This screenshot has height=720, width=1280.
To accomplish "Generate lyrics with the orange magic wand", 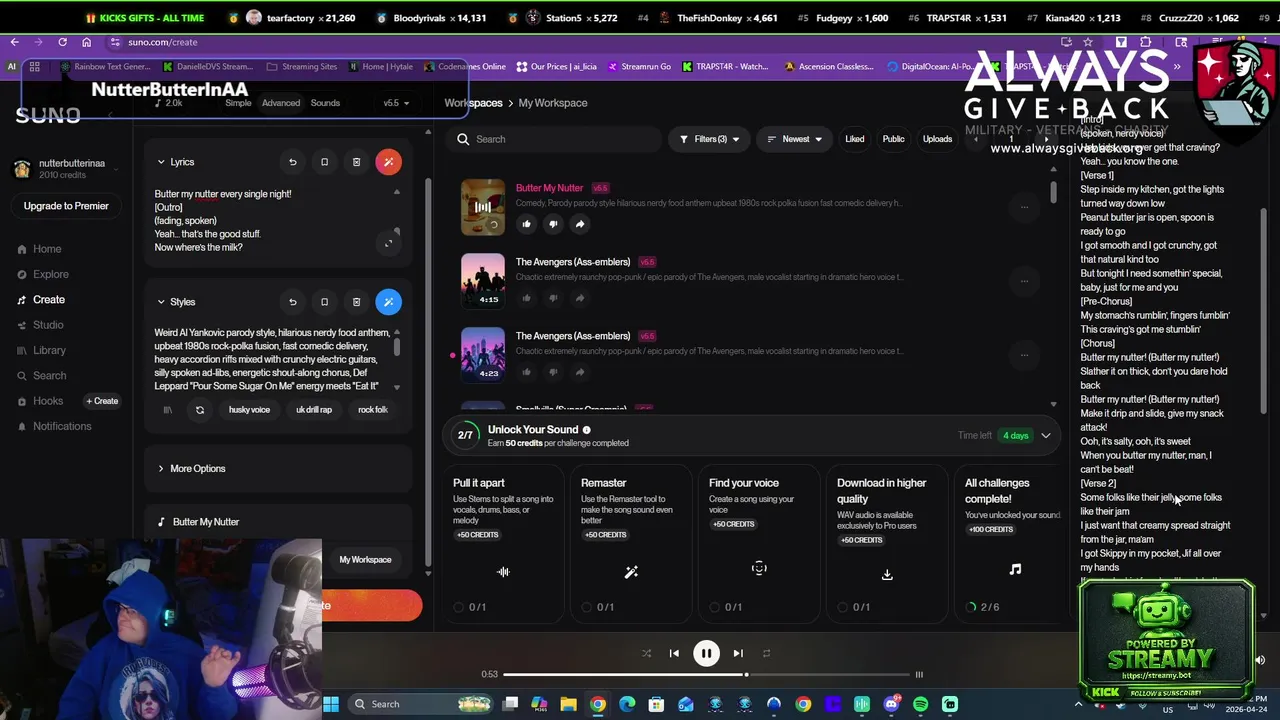I will tap(388, 162).
